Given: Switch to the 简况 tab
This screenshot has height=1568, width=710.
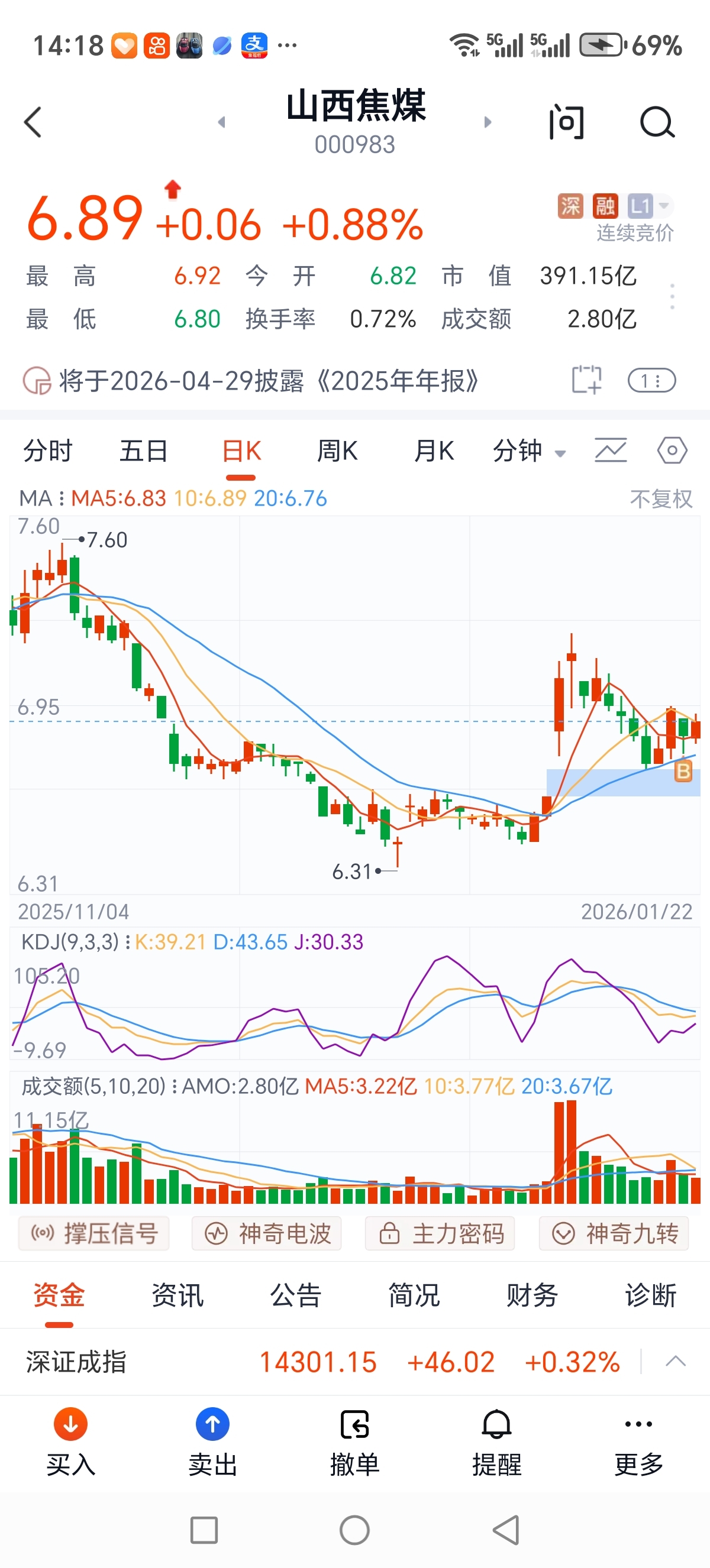Looking at the screenshot, I should [x=414, y=1295].
